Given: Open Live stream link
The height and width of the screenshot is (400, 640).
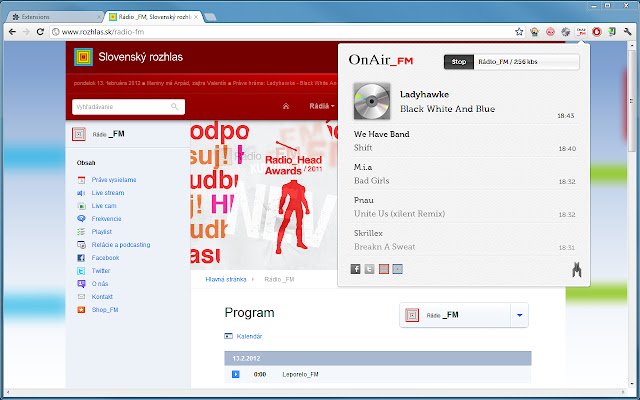Looking at the screenshot, I should (108, 193).
